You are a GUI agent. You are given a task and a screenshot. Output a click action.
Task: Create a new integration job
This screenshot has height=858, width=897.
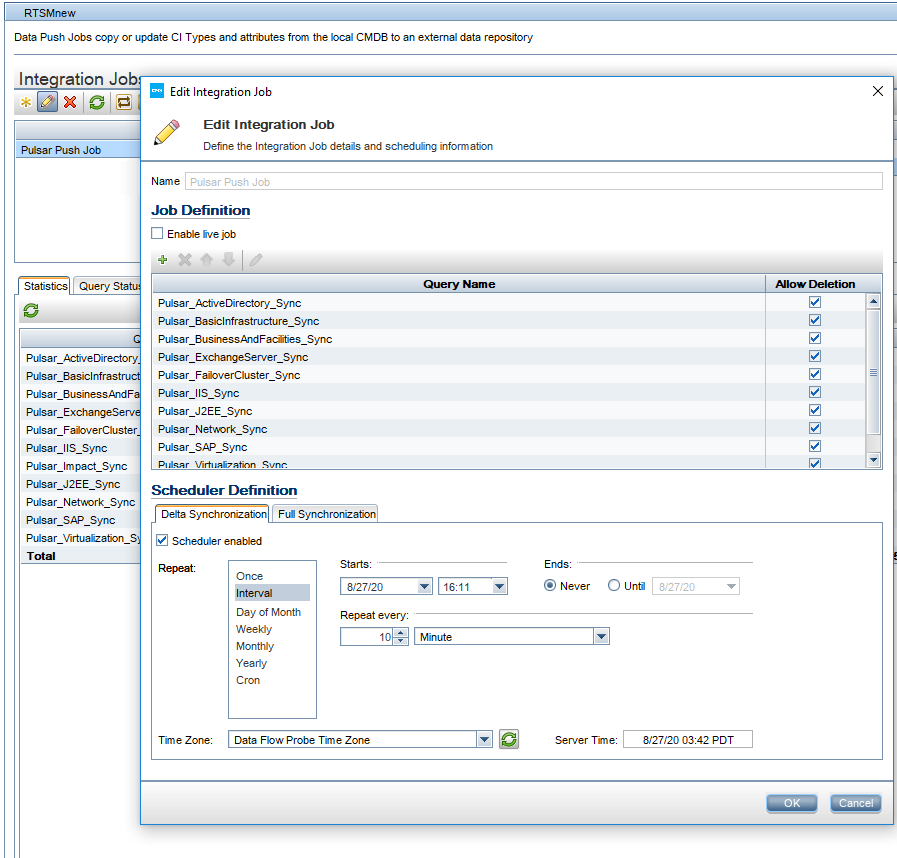(25, 102)
